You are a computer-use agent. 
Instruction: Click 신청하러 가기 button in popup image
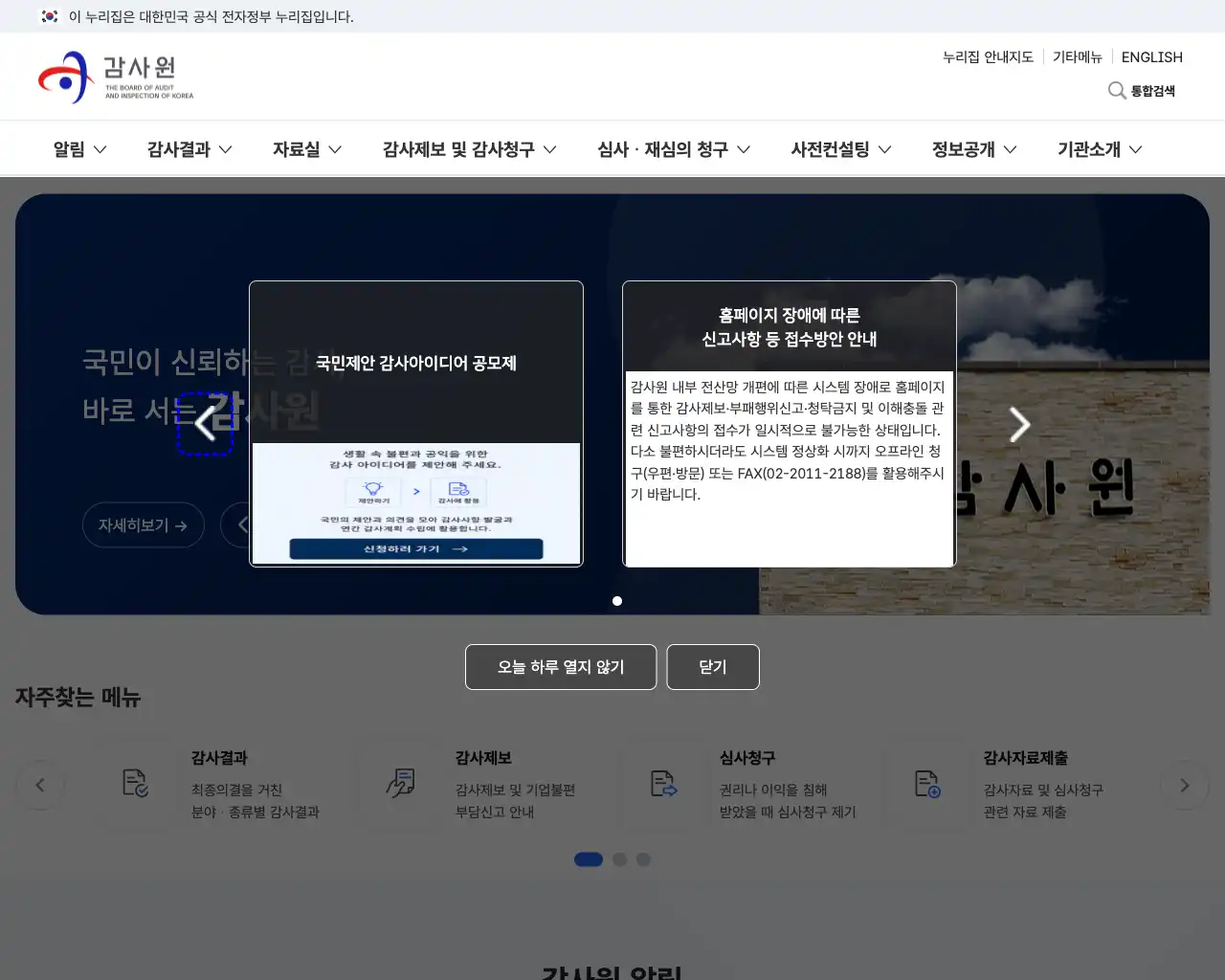point(416,549)
